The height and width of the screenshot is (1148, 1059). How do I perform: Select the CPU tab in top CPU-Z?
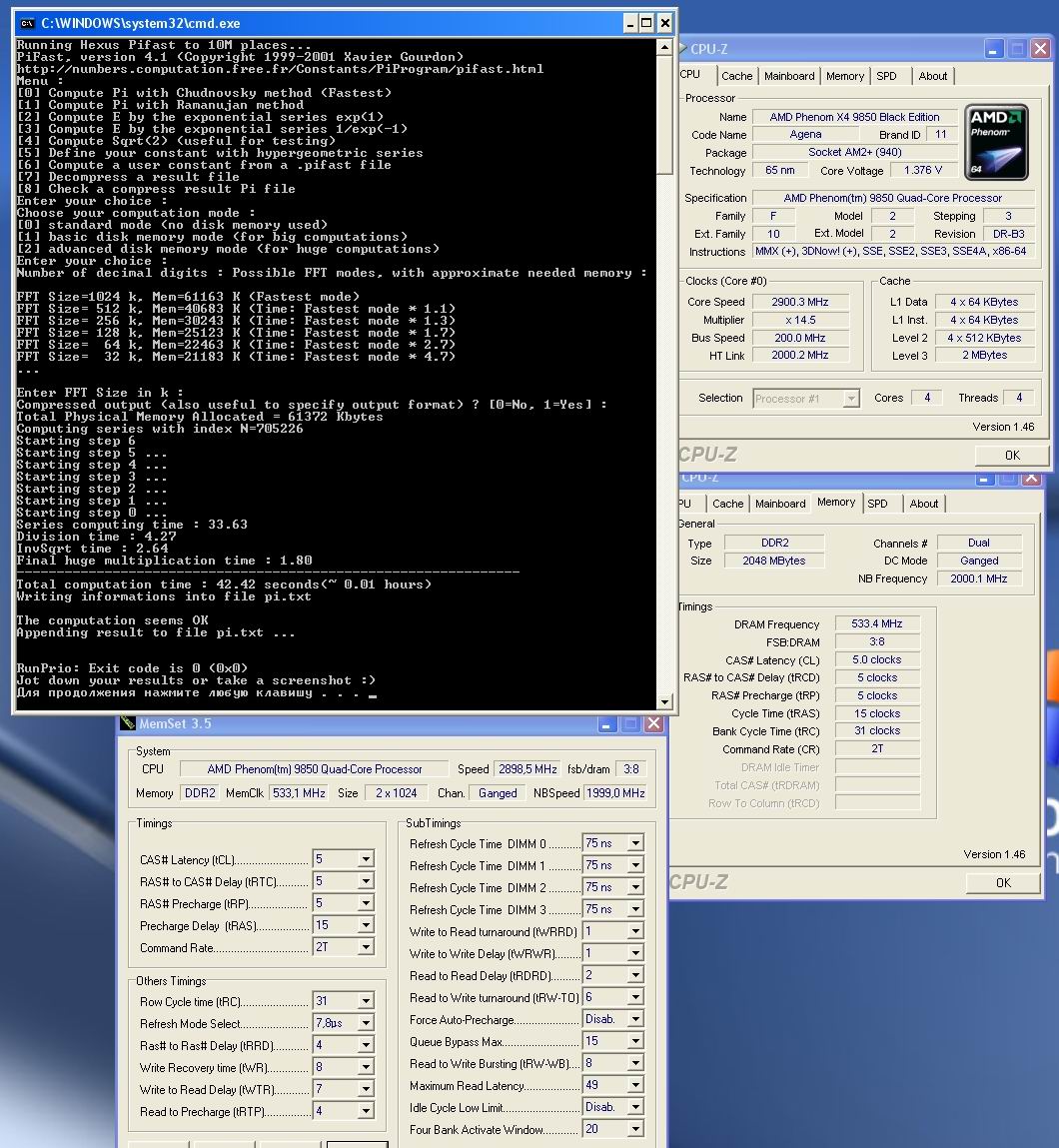click(691, 75)
